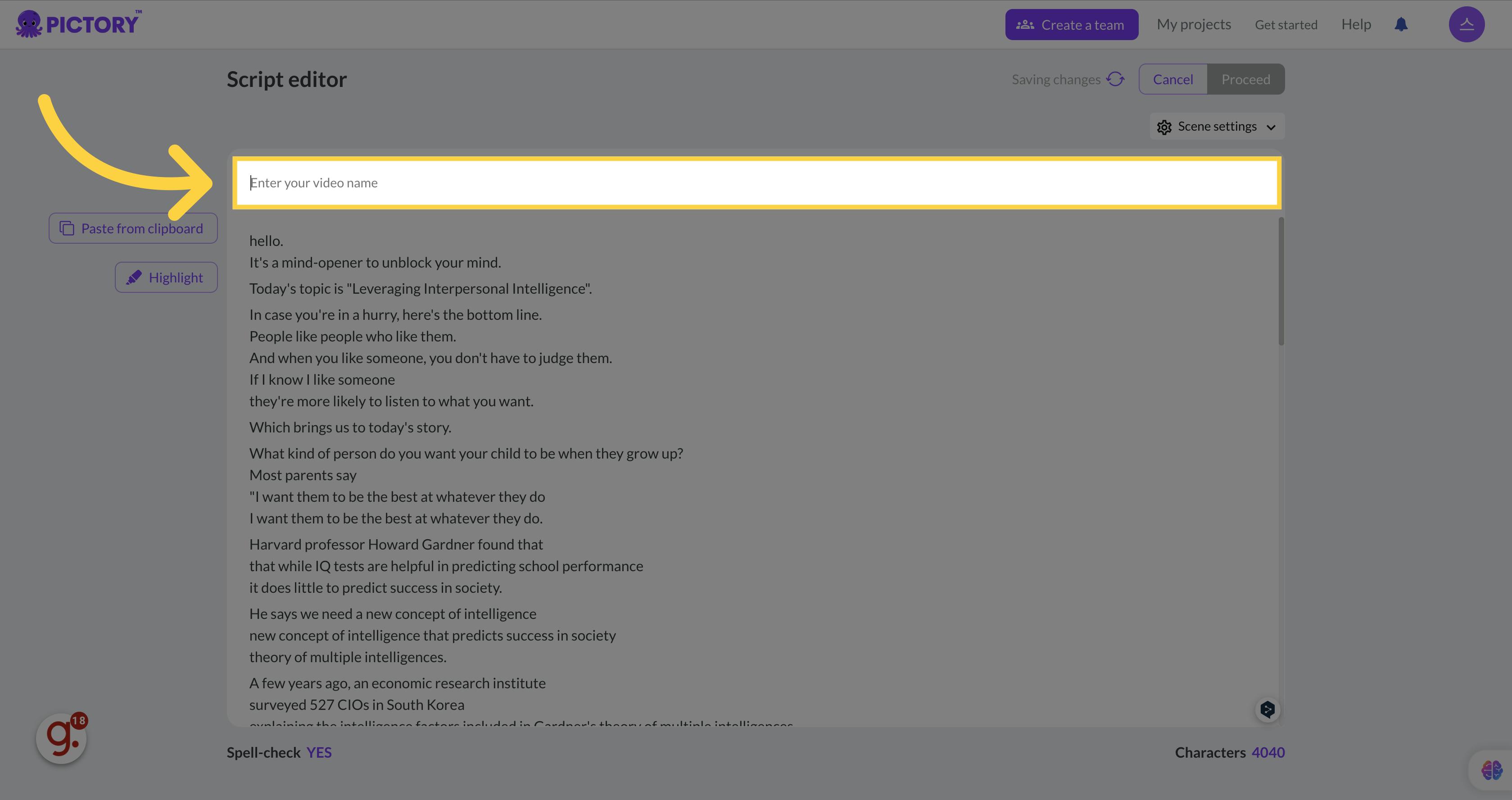
Task: Open My projects menu
Action: point(1193,24)
